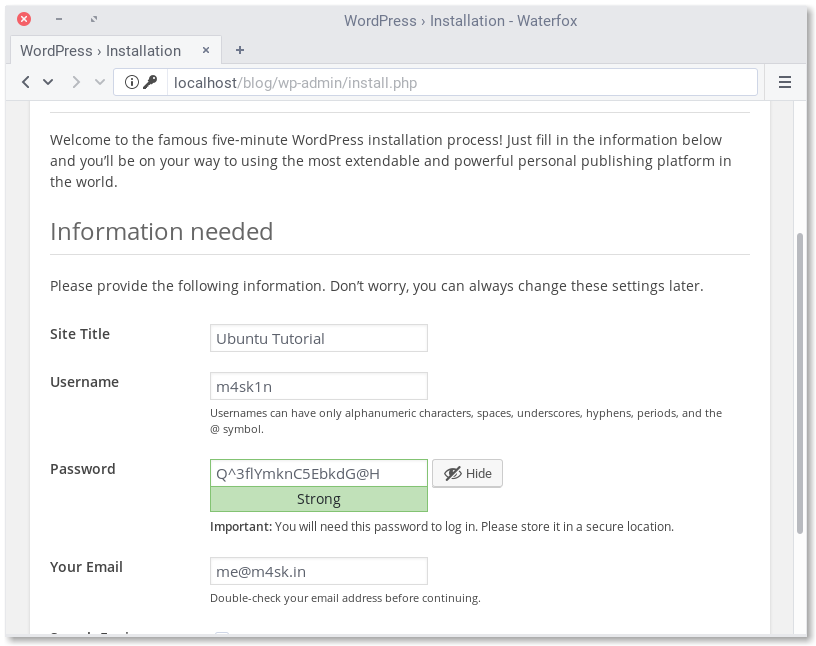This screenshot has height=646, width=816.
Task: Click the Site Title field containing Ubuntu Tutorial
Action: click(x=318, y=338)
